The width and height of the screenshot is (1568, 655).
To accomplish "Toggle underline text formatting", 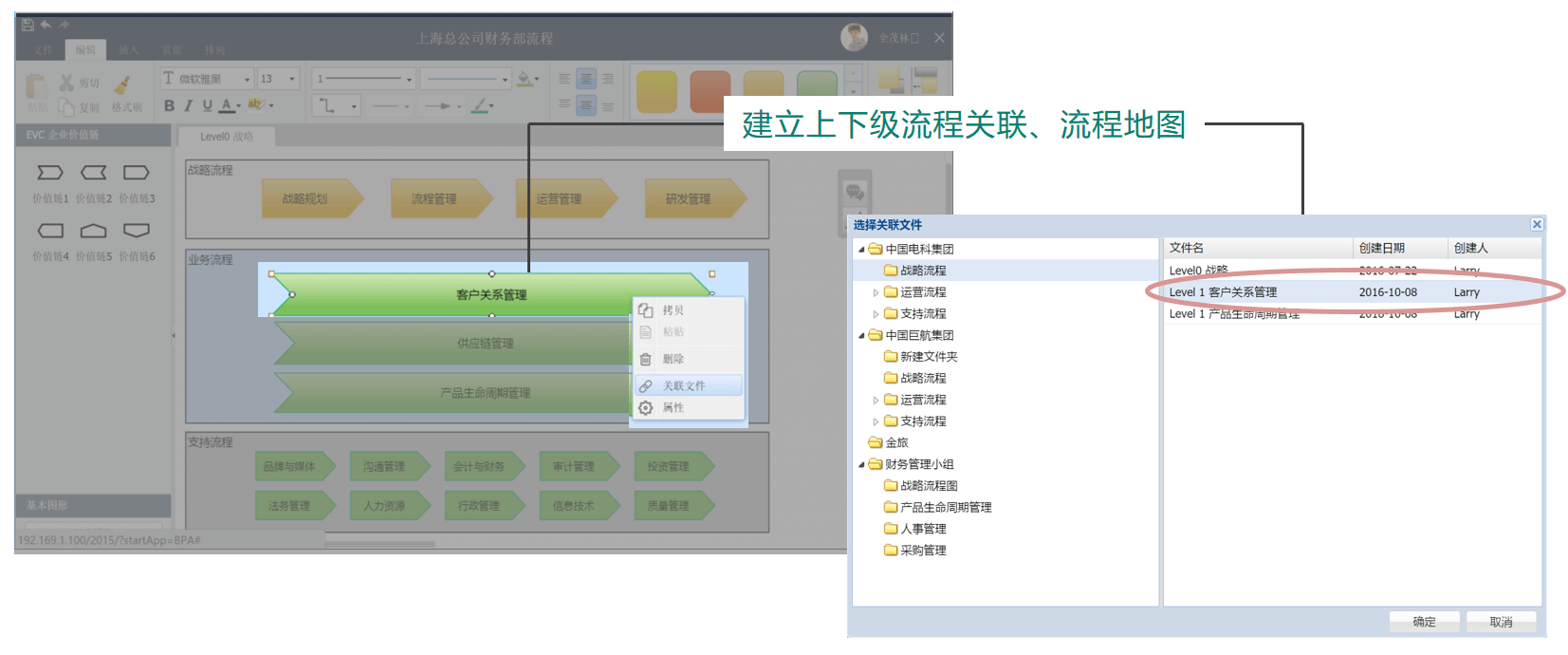I will [207, 105].
